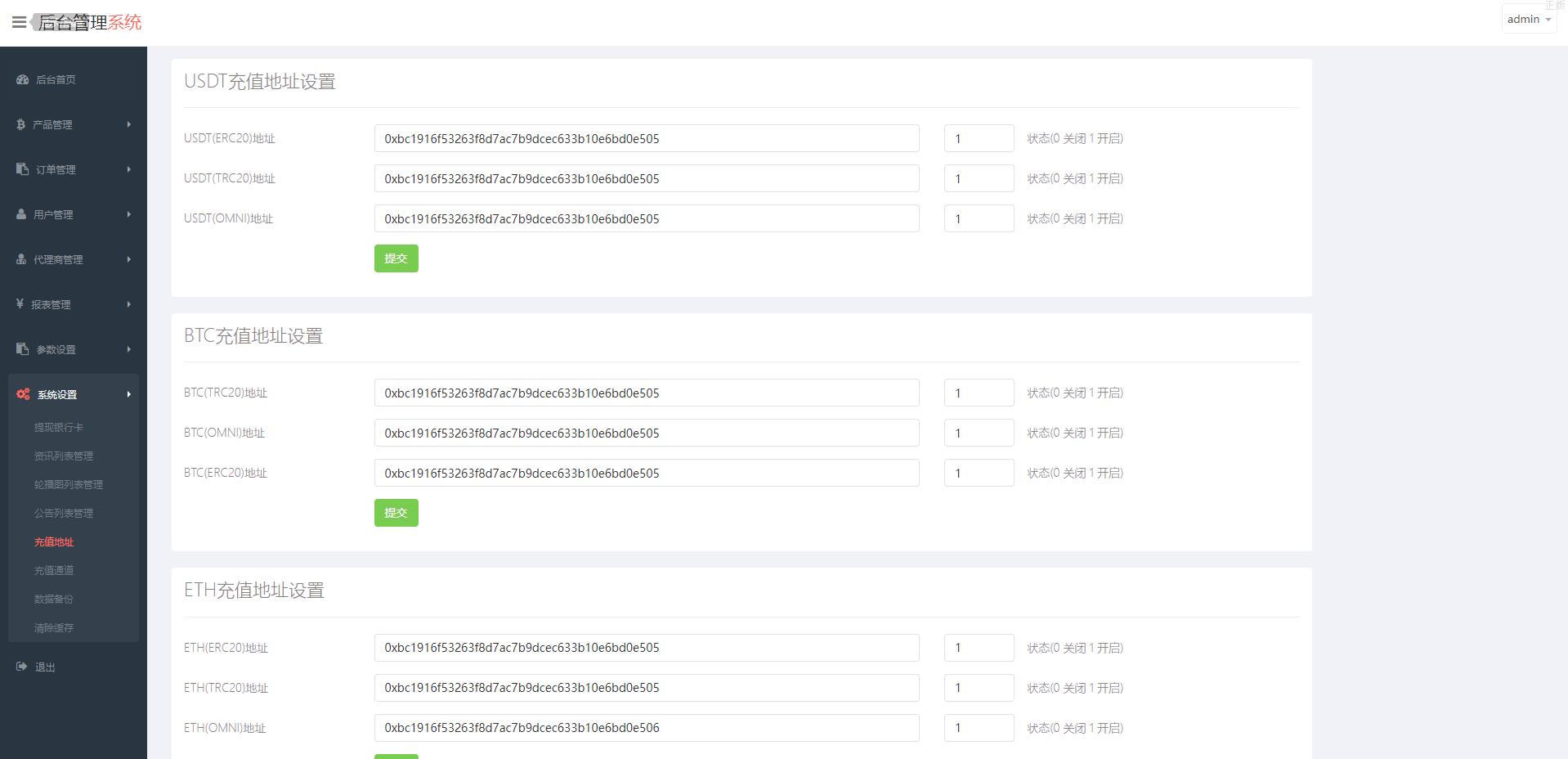Click the BTC(OMNI) status value field
The height and width of the screenshot is (759, 1568).
coord(979,433)
